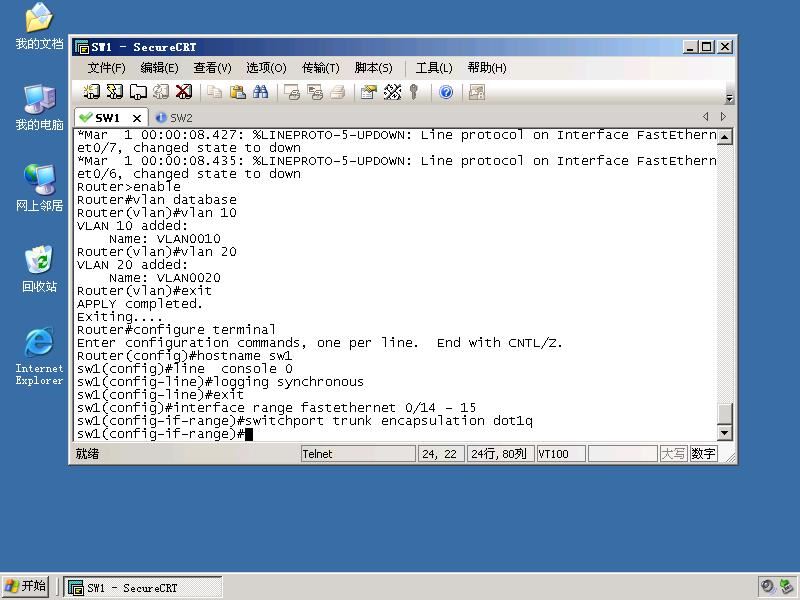This screenshot has height=600, width=800.
Task: Open the 帮助(H) menu
Action: [487, 68]
